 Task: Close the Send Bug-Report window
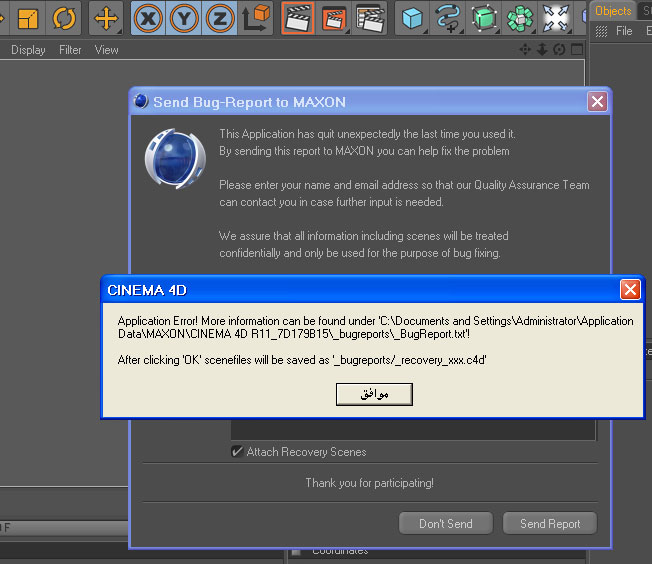point(598,101)
